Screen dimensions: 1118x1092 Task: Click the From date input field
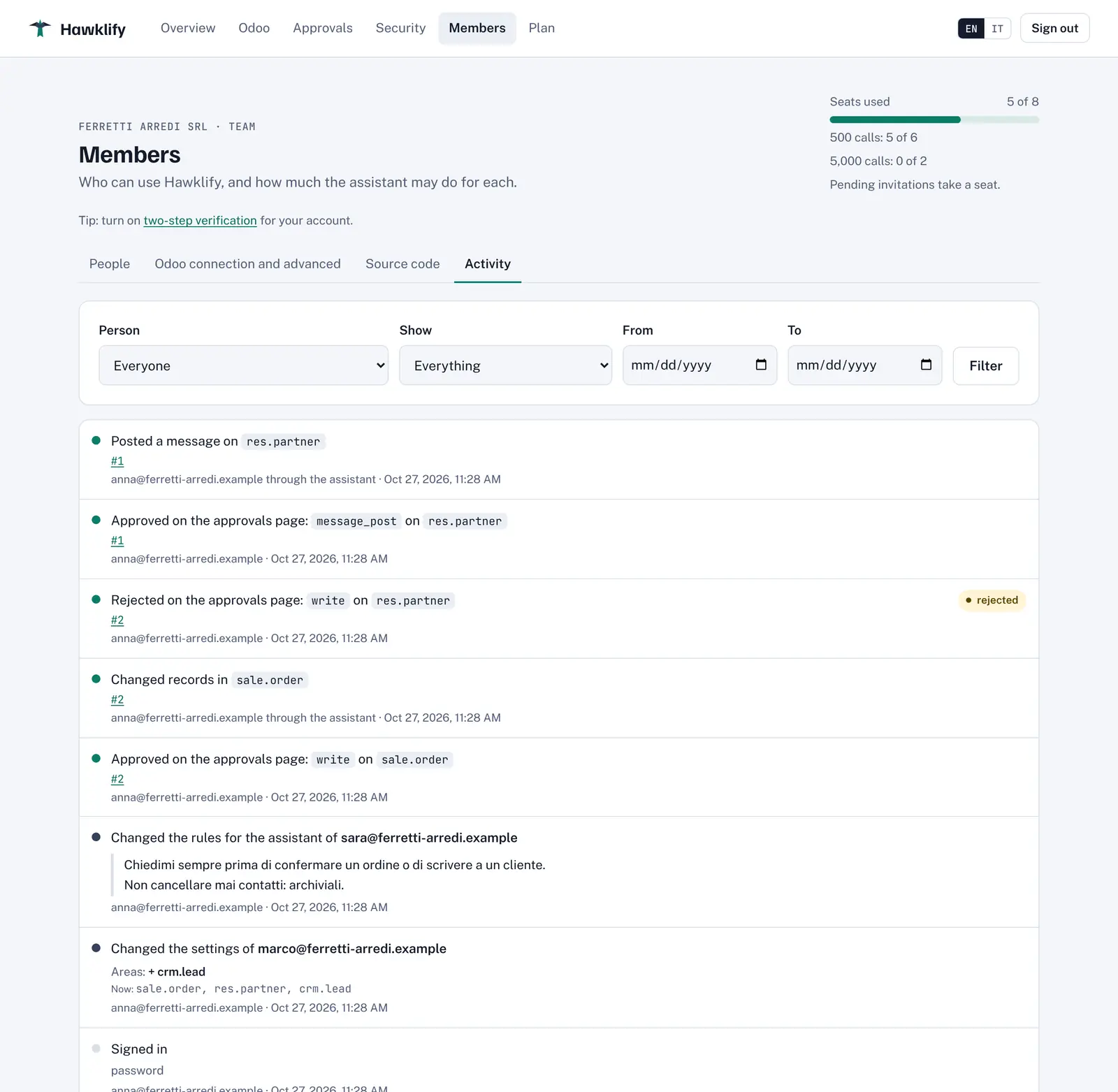[699, 365]
